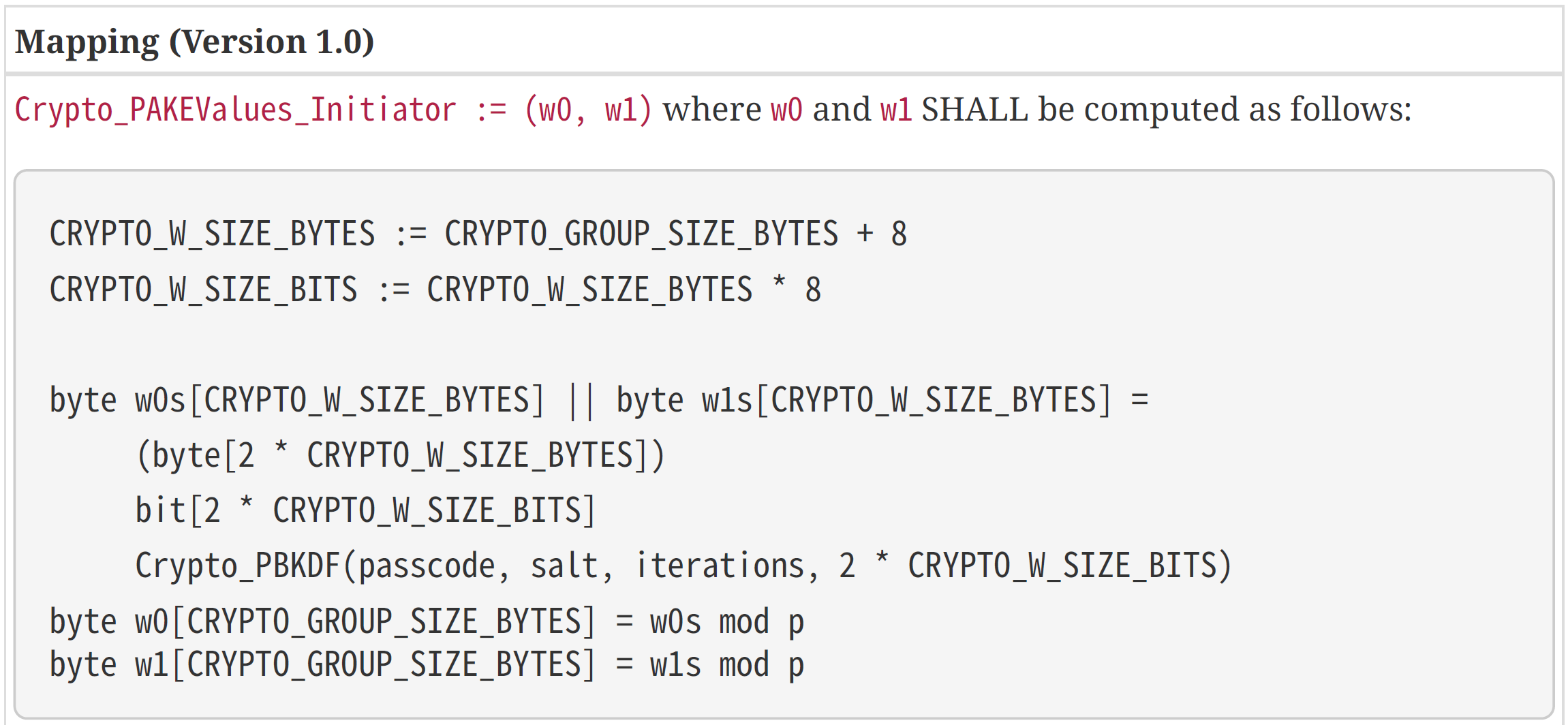Click the "bit[2 * CRYPTO_W_SIZE_BITS]" line
Image resolution: width=1568 pixels, height=725 pixels.
point(365,511)
